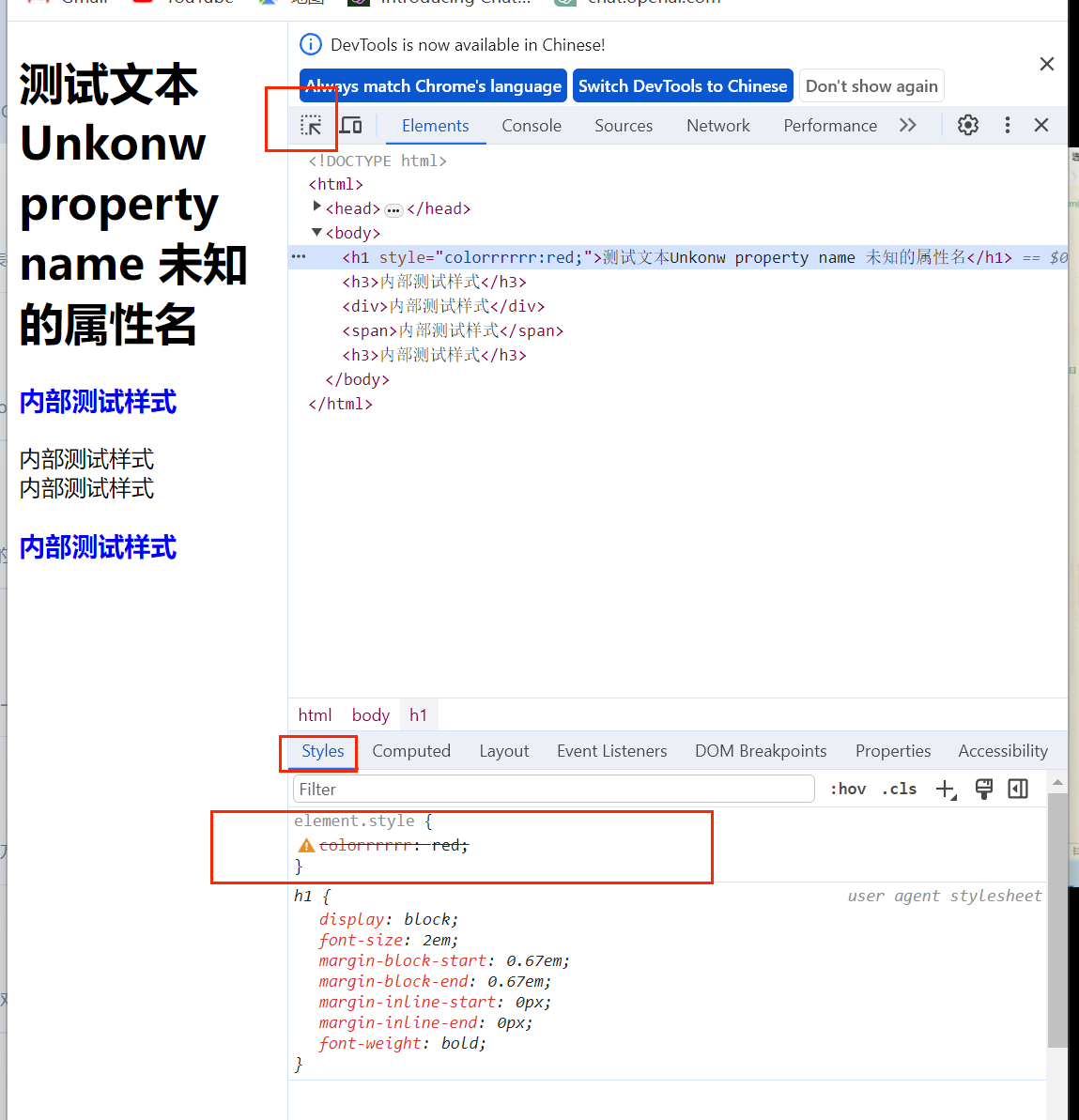1079x1120 pixels.
Task: Select the closing </body> tag row
Action: click(357, 379)
